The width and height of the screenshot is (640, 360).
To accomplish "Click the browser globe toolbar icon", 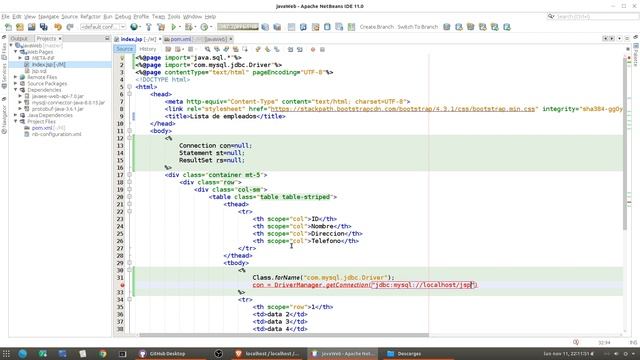I will (133, 27).
